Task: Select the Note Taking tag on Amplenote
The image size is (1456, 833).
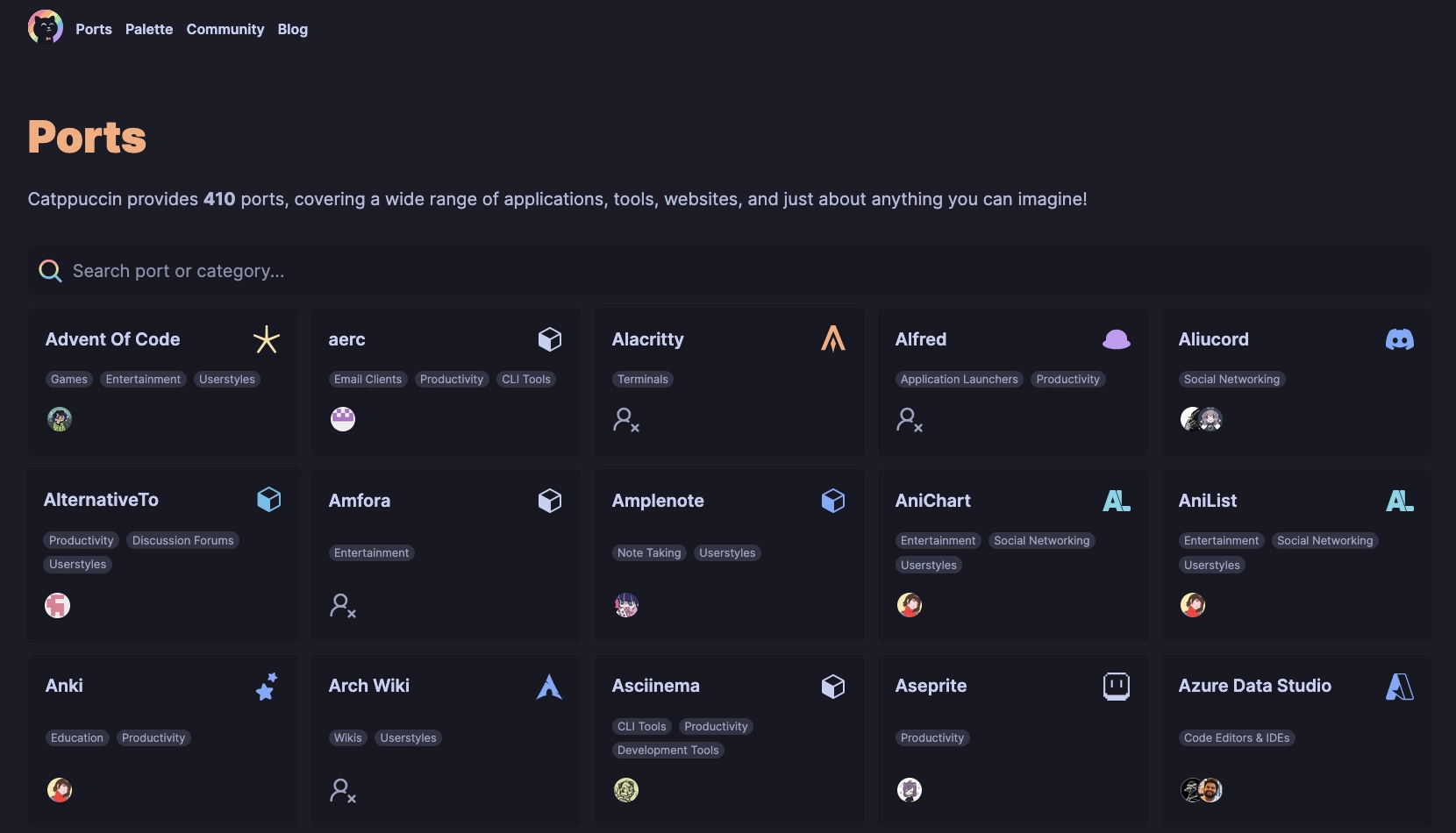Action: point(649,553)
